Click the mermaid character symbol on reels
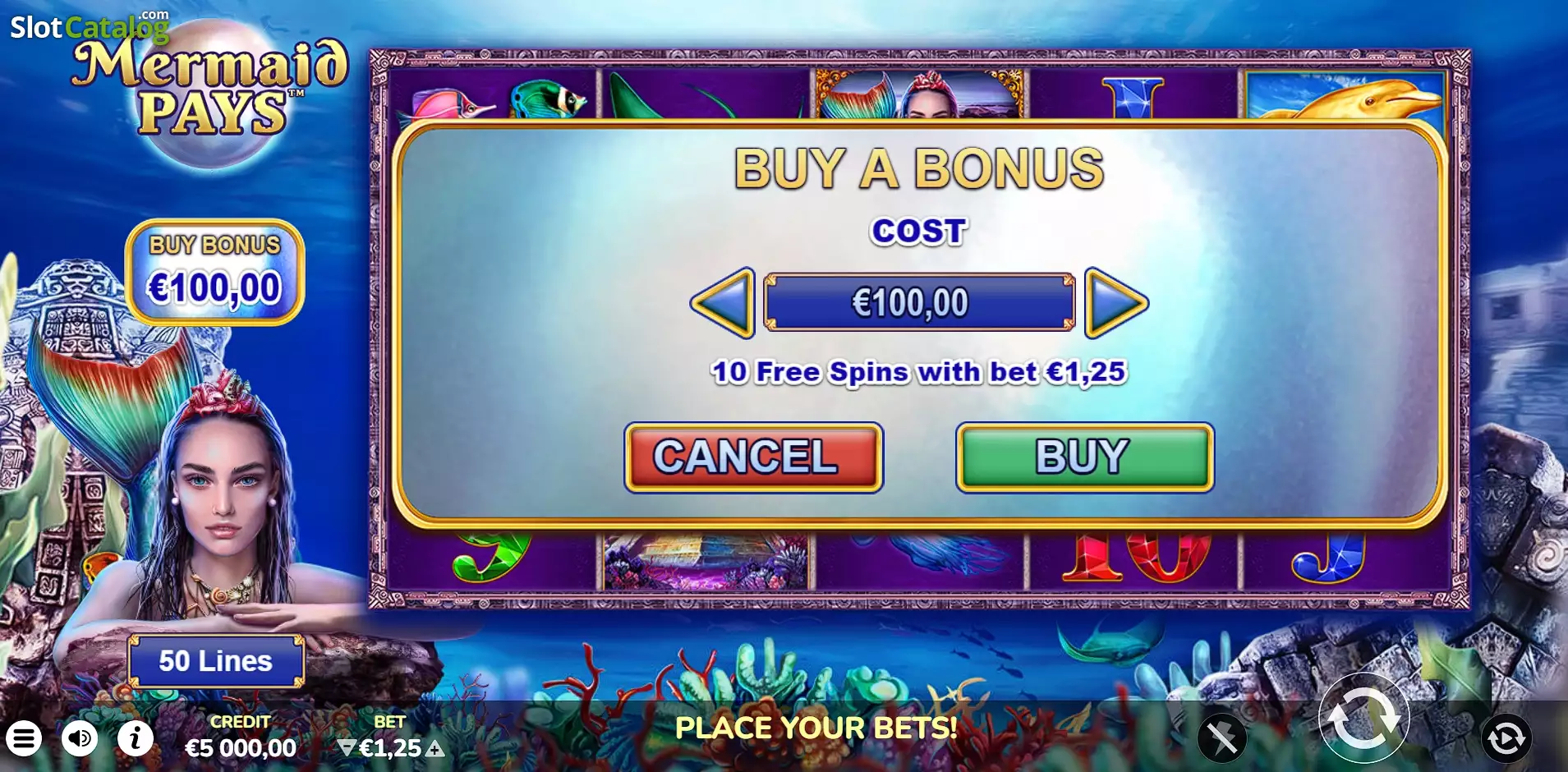This screenshot has height=772, width=1568. tap(919, 94)
